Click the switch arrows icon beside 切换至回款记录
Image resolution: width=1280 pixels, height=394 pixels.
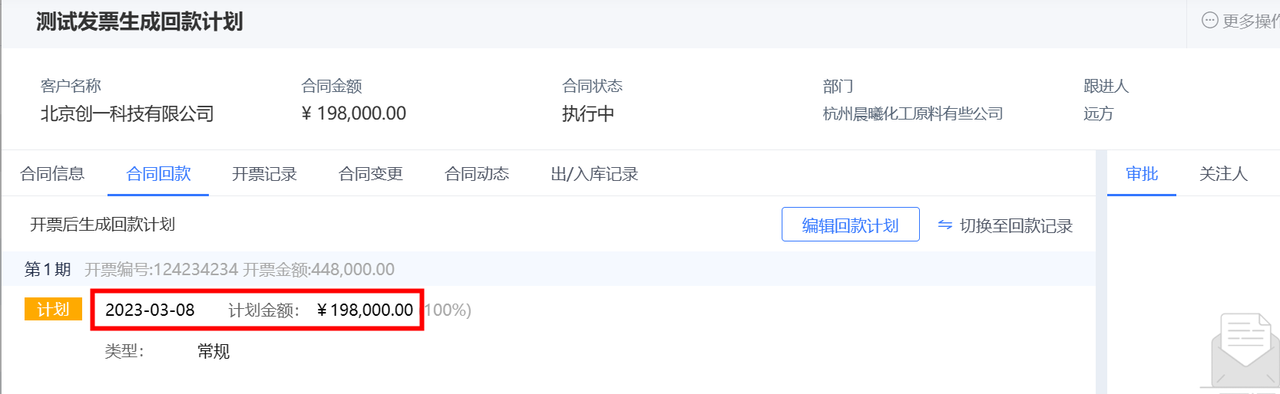coord(945,225)
